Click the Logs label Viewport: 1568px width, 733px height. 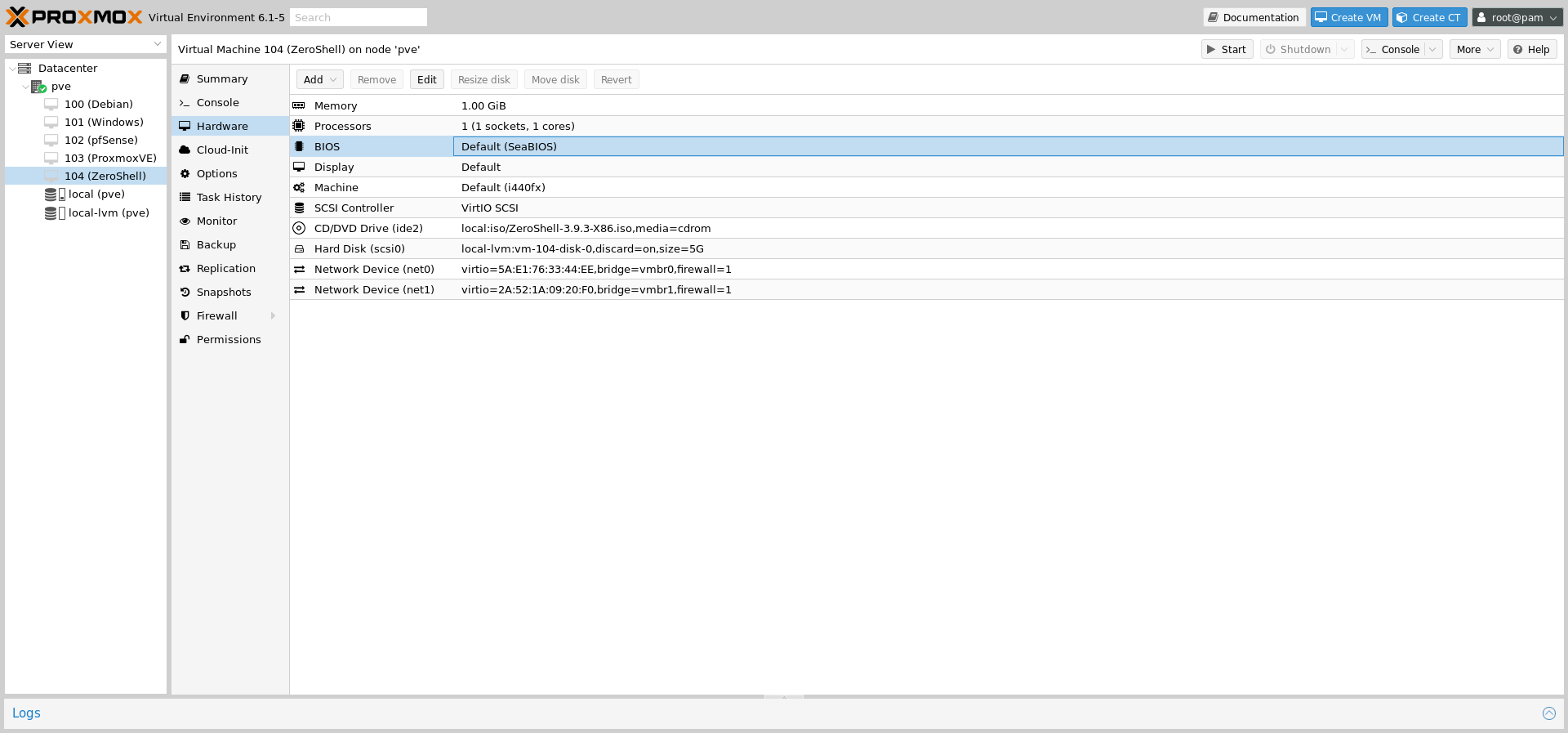26,713
